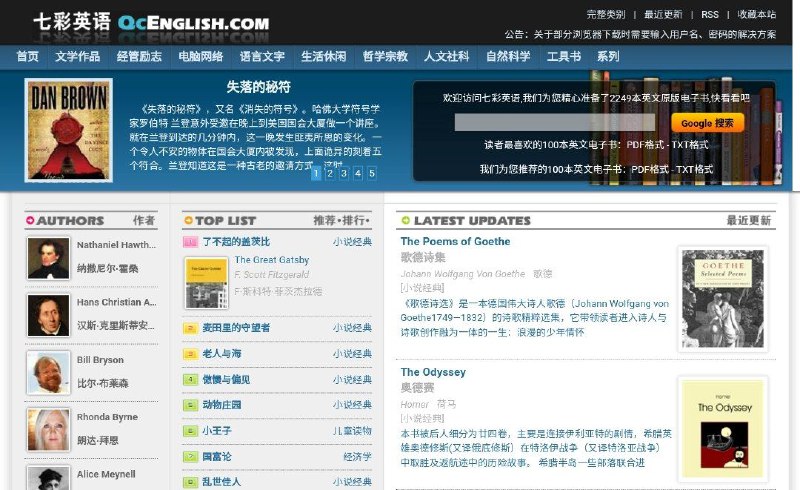Open 麦田里的守望者 in the top list
Screen dimensions: 800x490
pos(236,328)
